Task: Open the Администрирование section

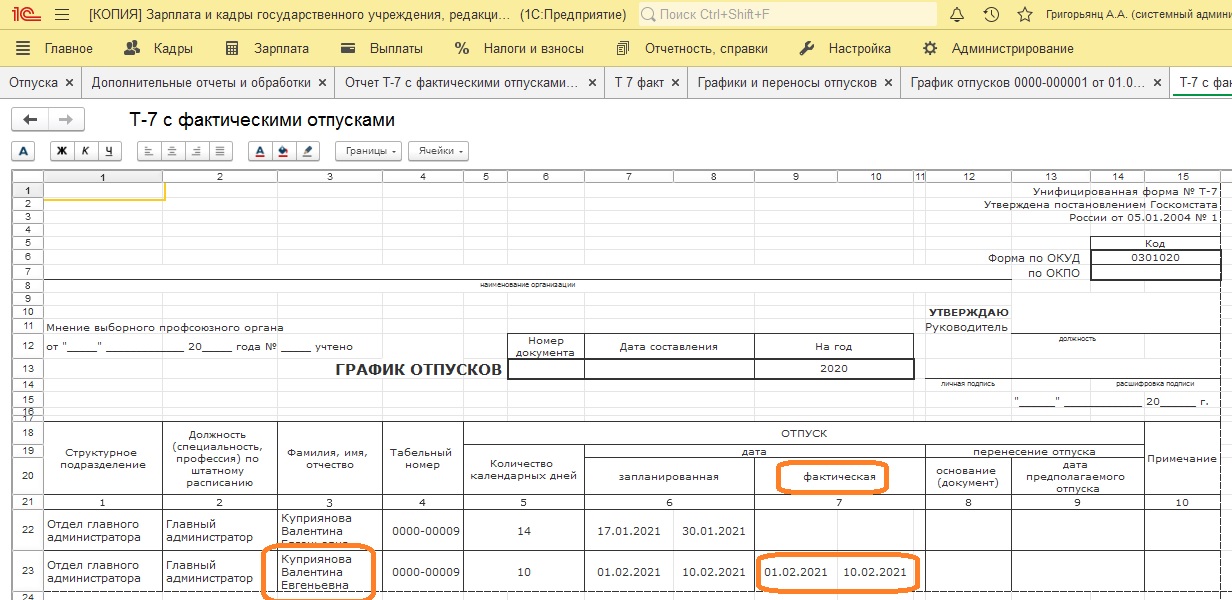Action: pyautogui.click(x=998, y=48)
